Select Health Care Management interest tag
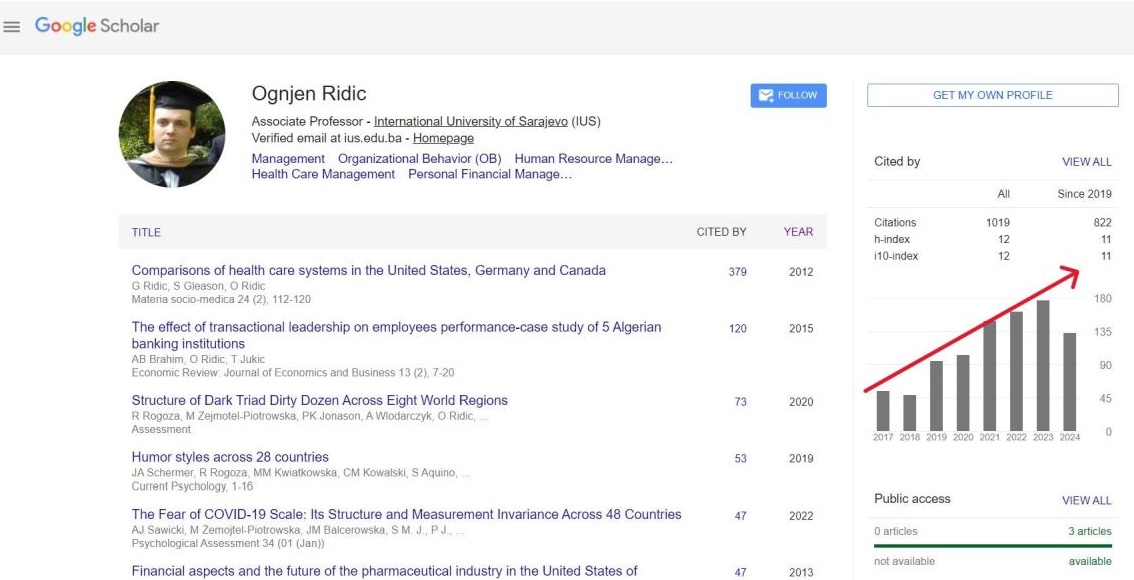 click(x=323, y=174)
